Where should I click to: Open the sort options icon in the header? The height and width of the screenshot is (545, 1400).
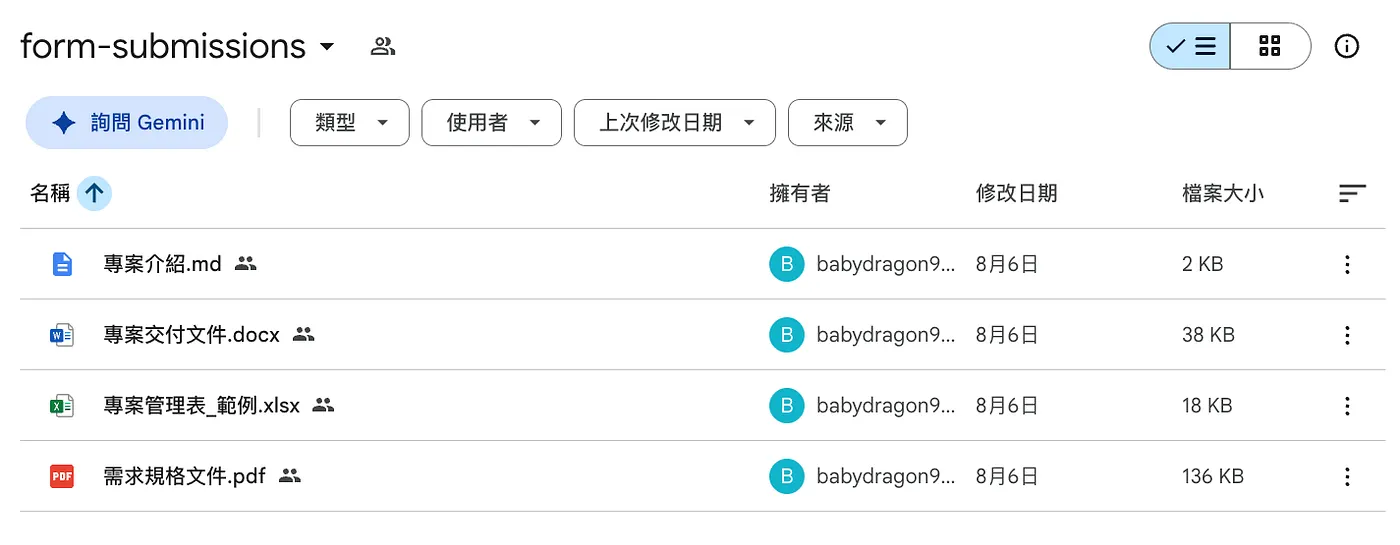1352,193
